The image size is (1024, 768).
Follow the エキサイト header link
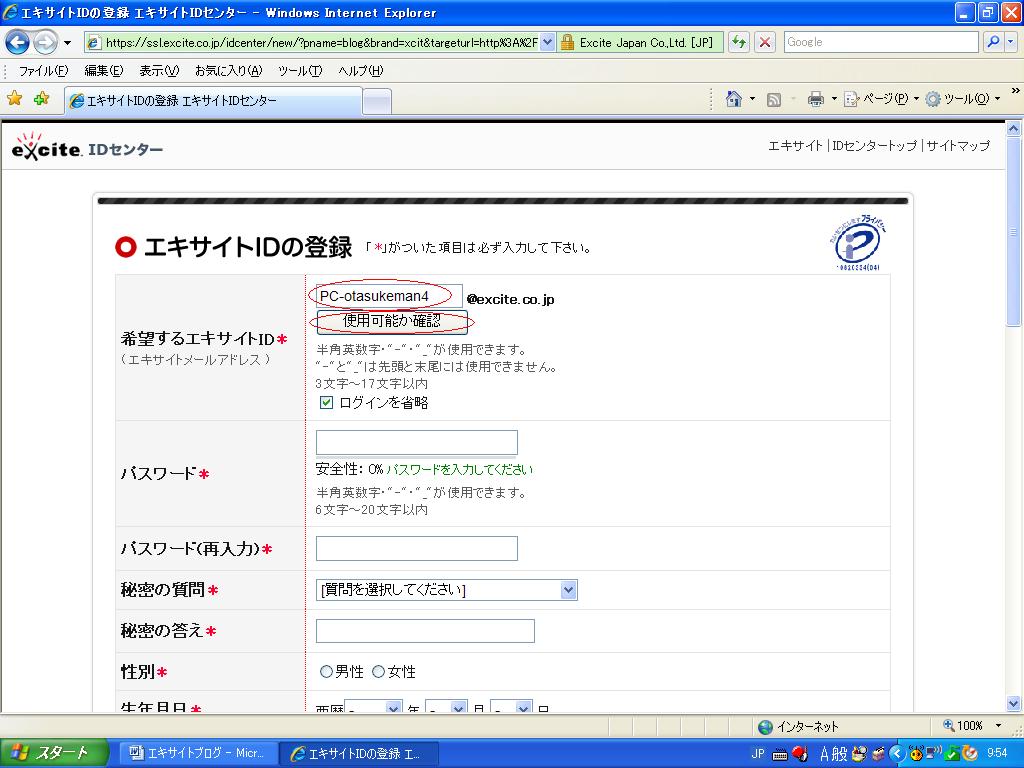tap(795, 146)
